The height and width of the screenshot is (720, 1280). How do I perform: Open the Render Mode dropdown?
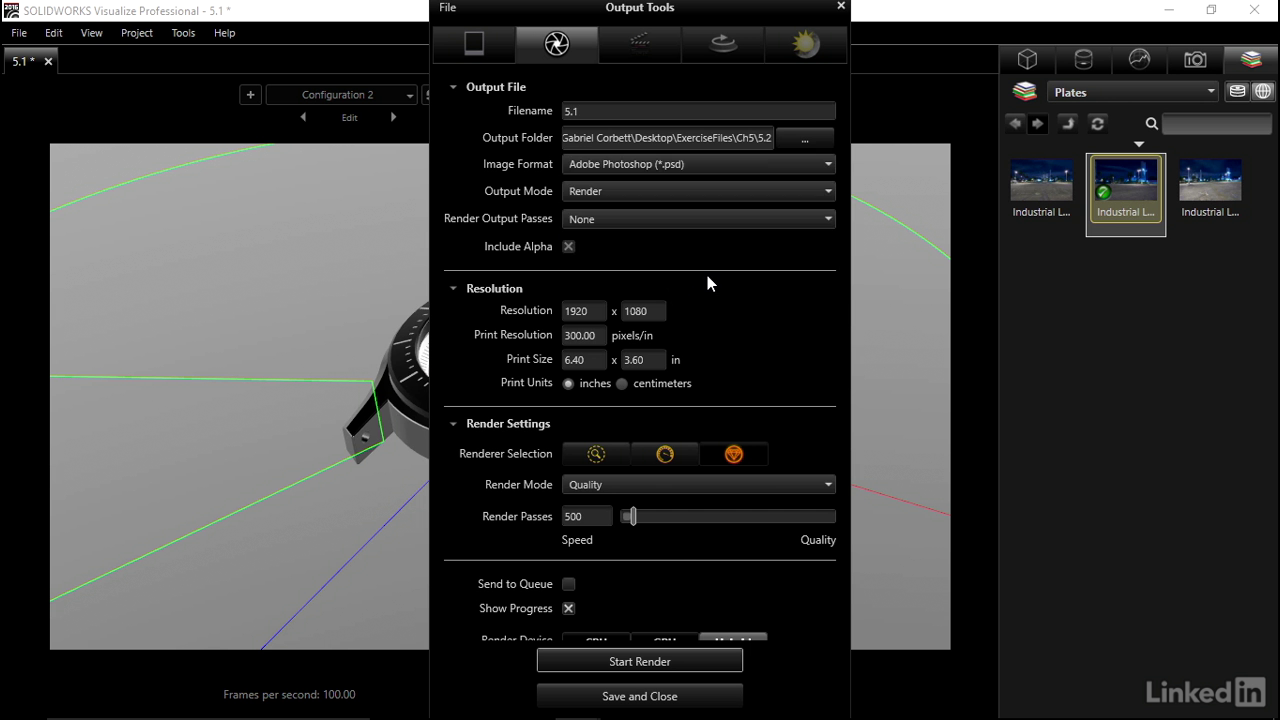point(698,485)
